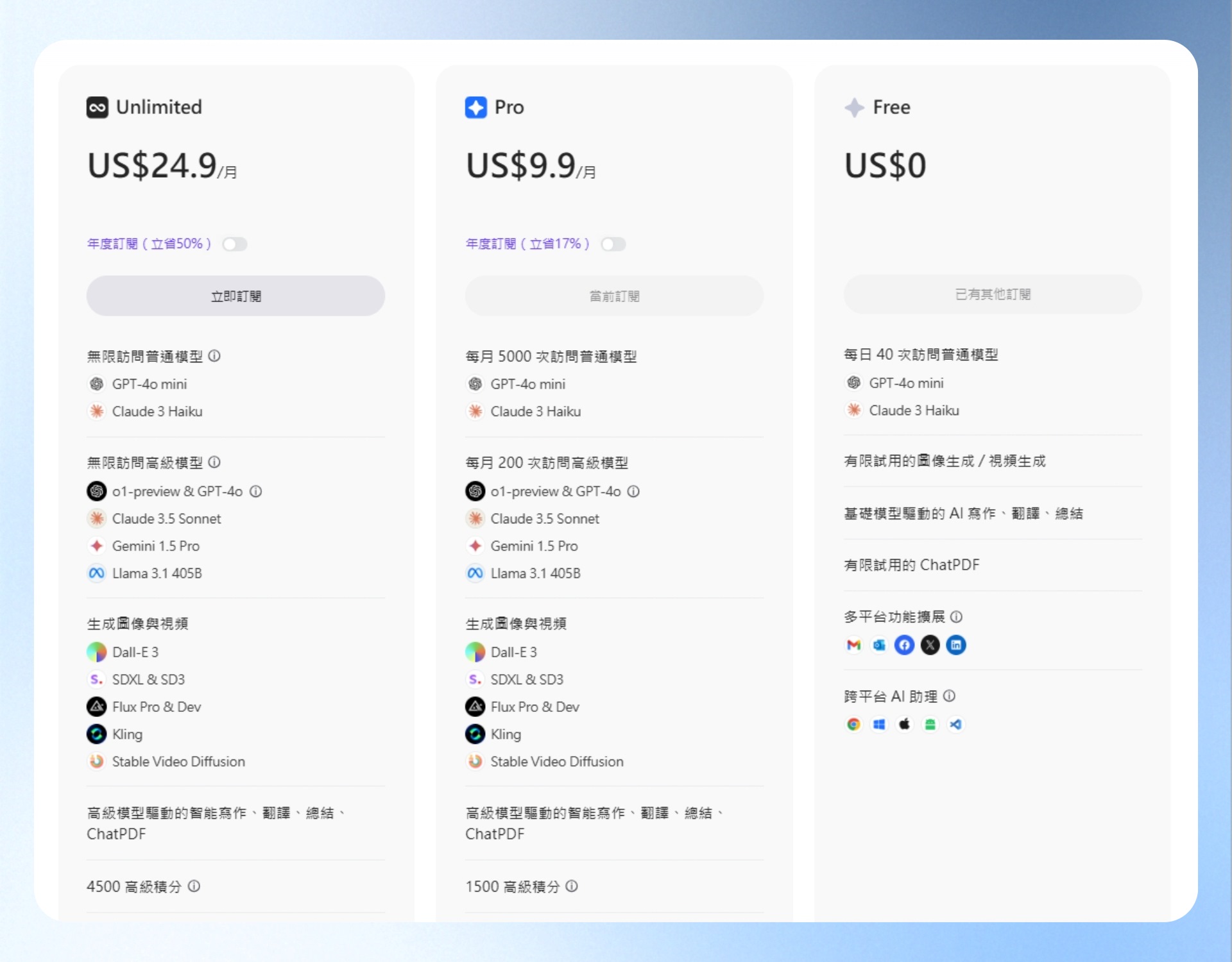Click the X (Twitter) platform icon

click(930, 645)
